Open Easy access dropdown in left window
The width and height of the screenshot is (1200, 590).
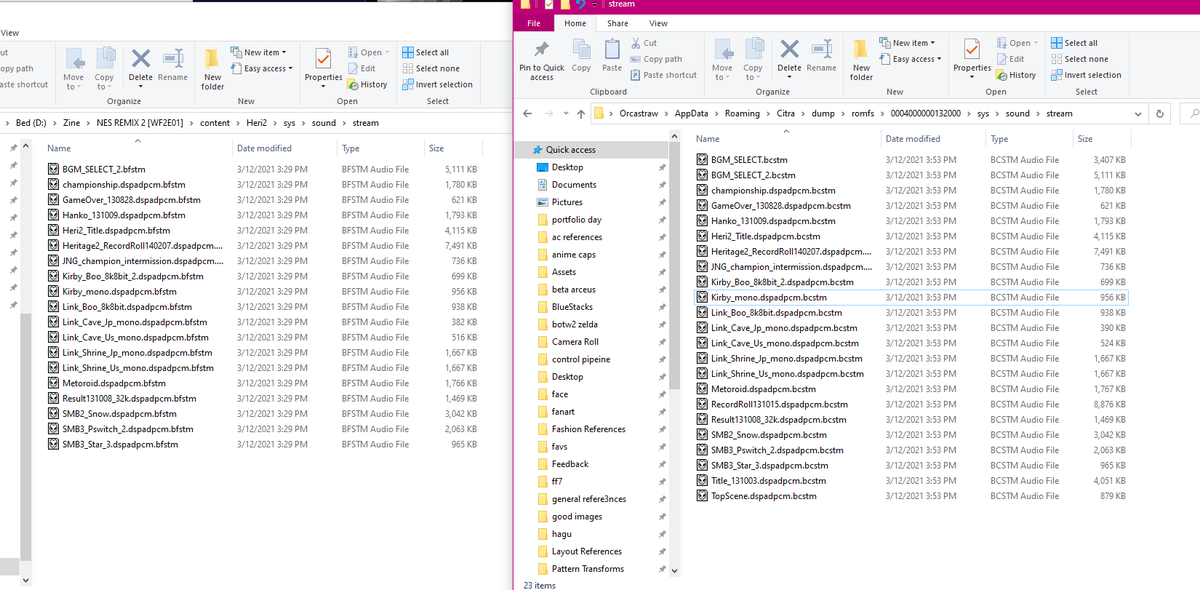(x=262, y=68)
